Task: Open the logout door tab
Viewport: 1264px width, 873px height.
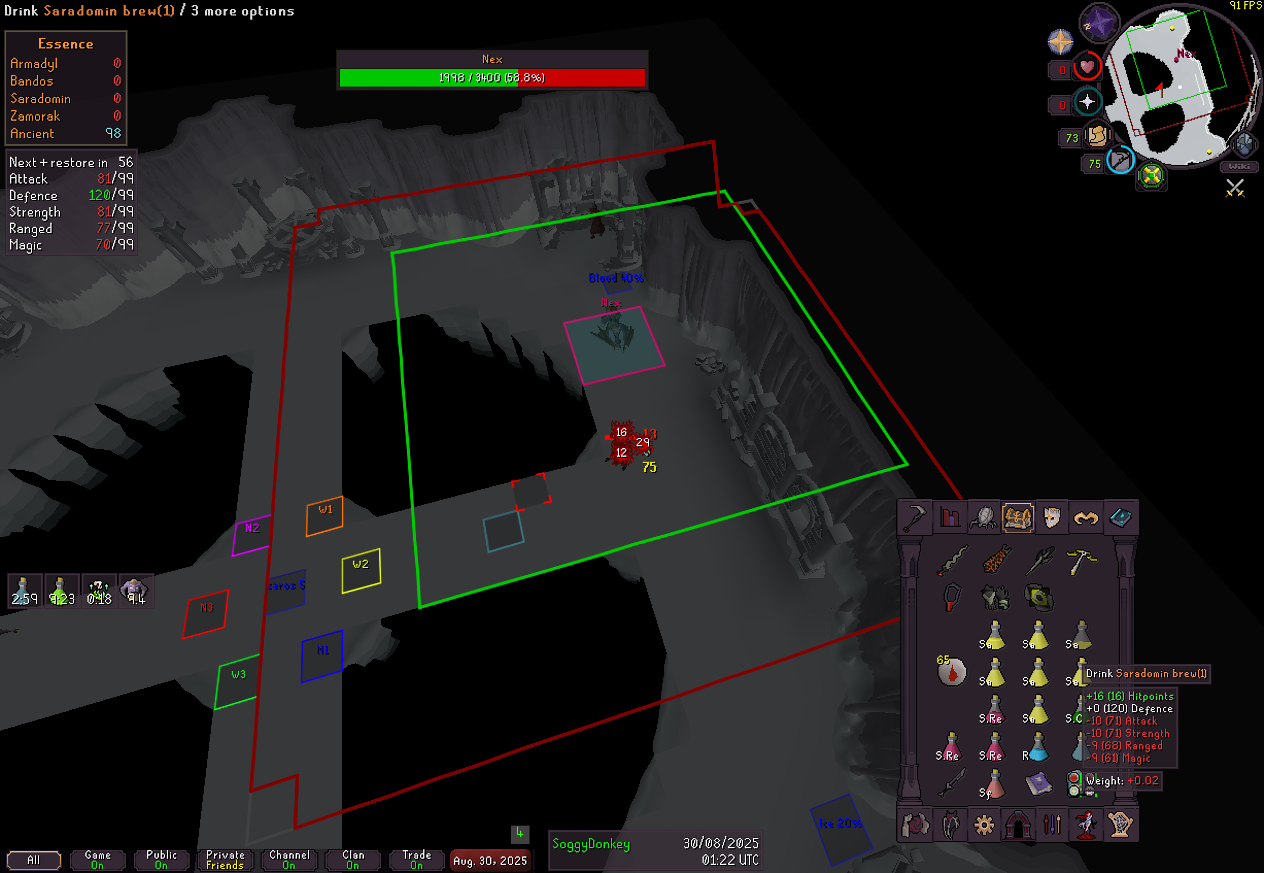Action: pyautogui.click(x=1018, y=825)
